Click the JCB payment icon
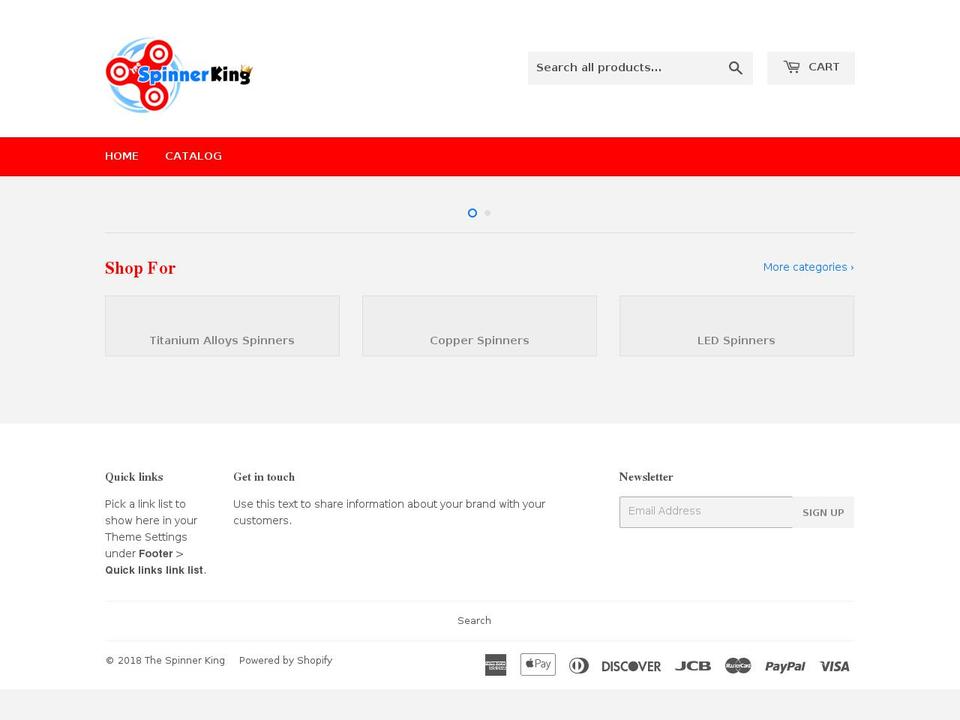The height and width of the screenshot is (720, 960). [692, 666]
